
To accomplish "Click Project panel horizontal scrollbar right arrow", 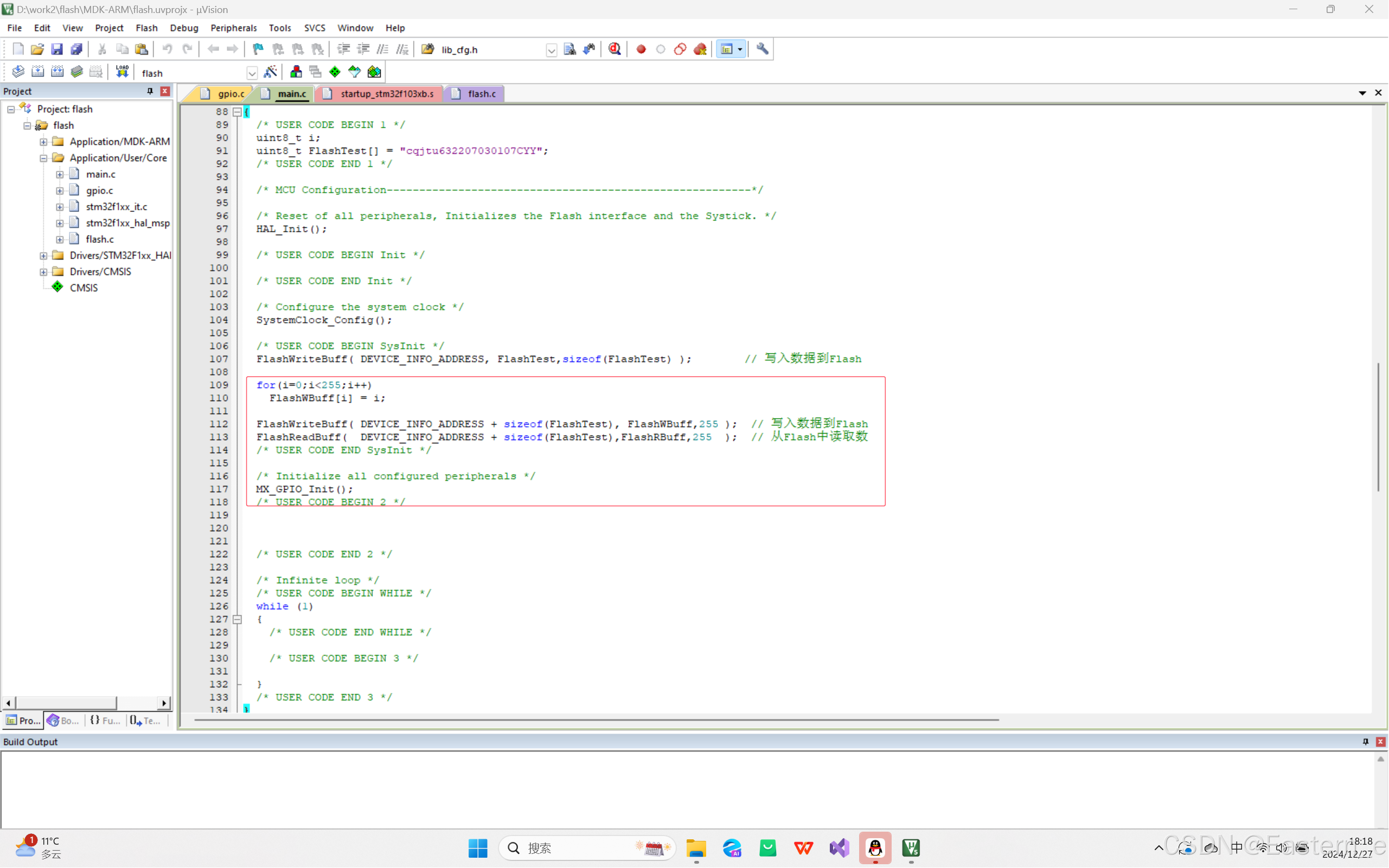I will tap(165, 703).
